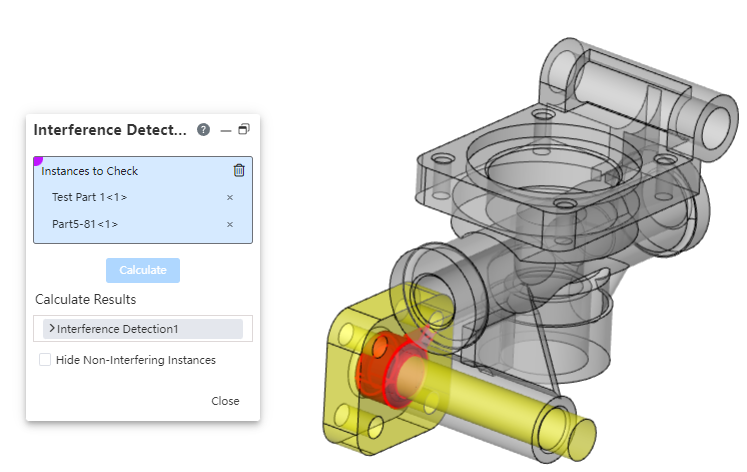Image resolution: width=747 pixels, height=472 pixels.
Task: Select Test Part 1<1> in instances list
Action: tap(89, 197)
